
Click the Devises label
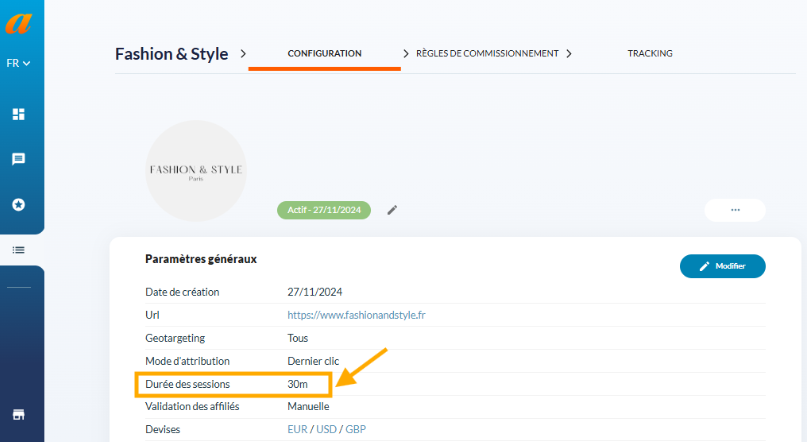pos(163,429)
